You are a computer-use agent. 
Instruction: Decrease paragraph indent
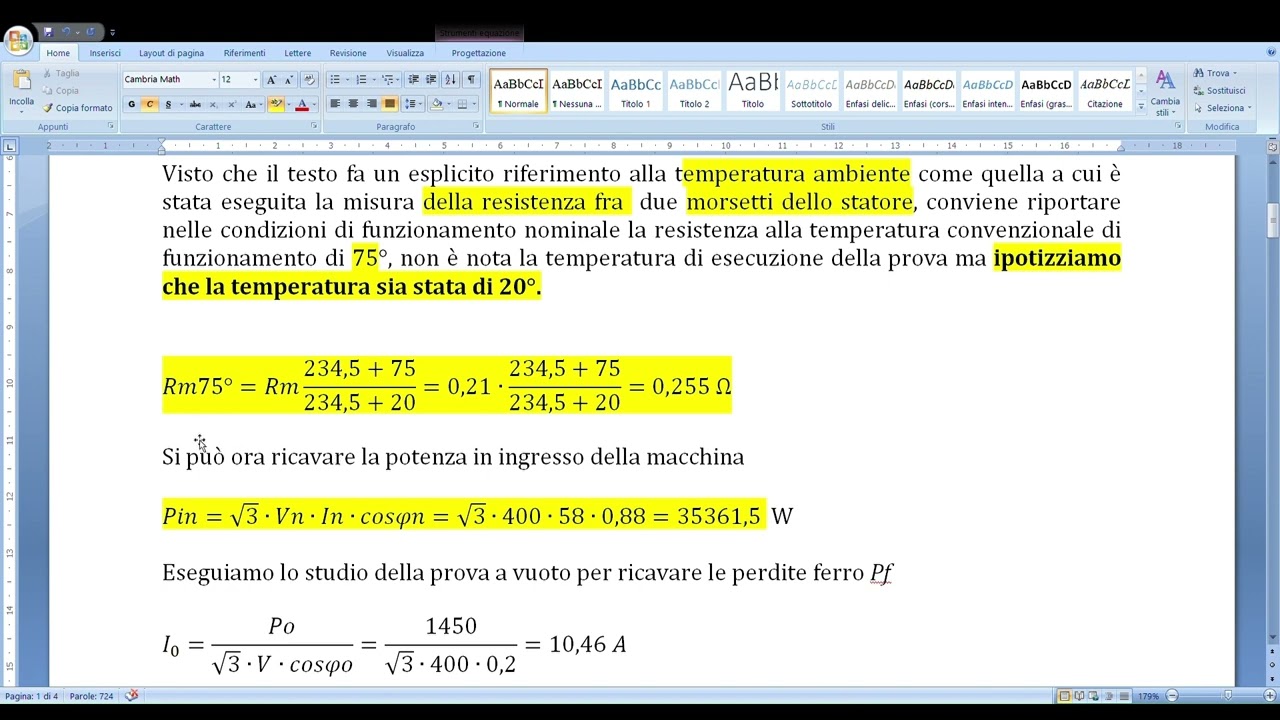tap(414, 80)
